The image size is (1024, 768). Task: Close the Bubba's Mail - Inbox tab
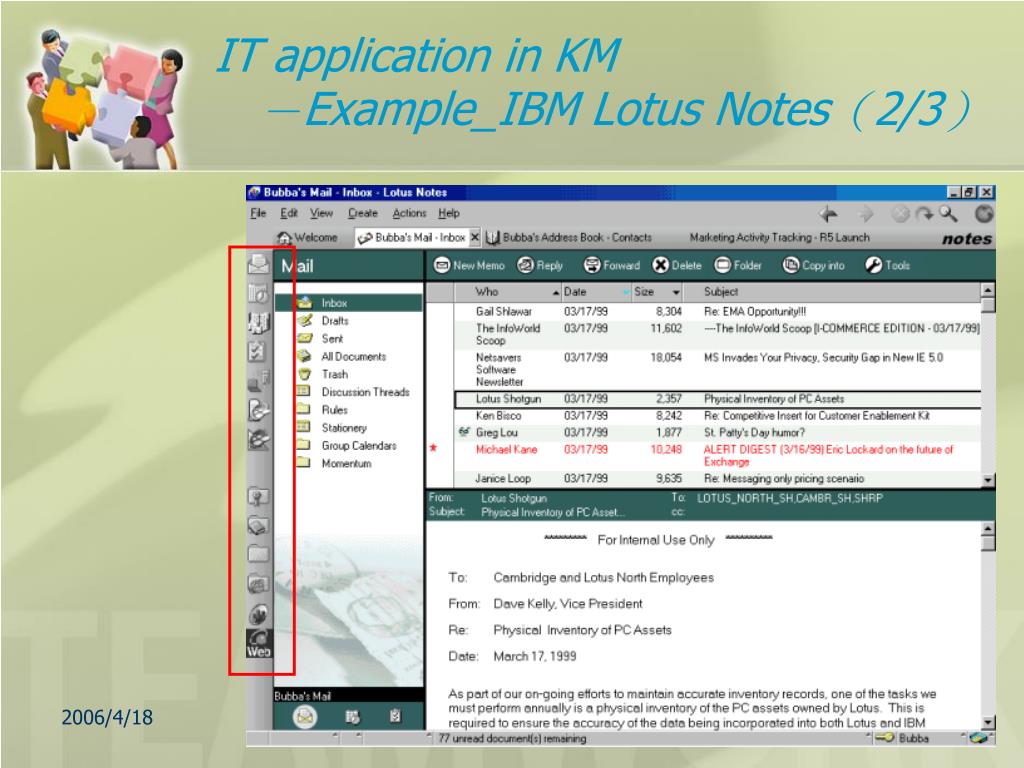(x=475, y=237)
